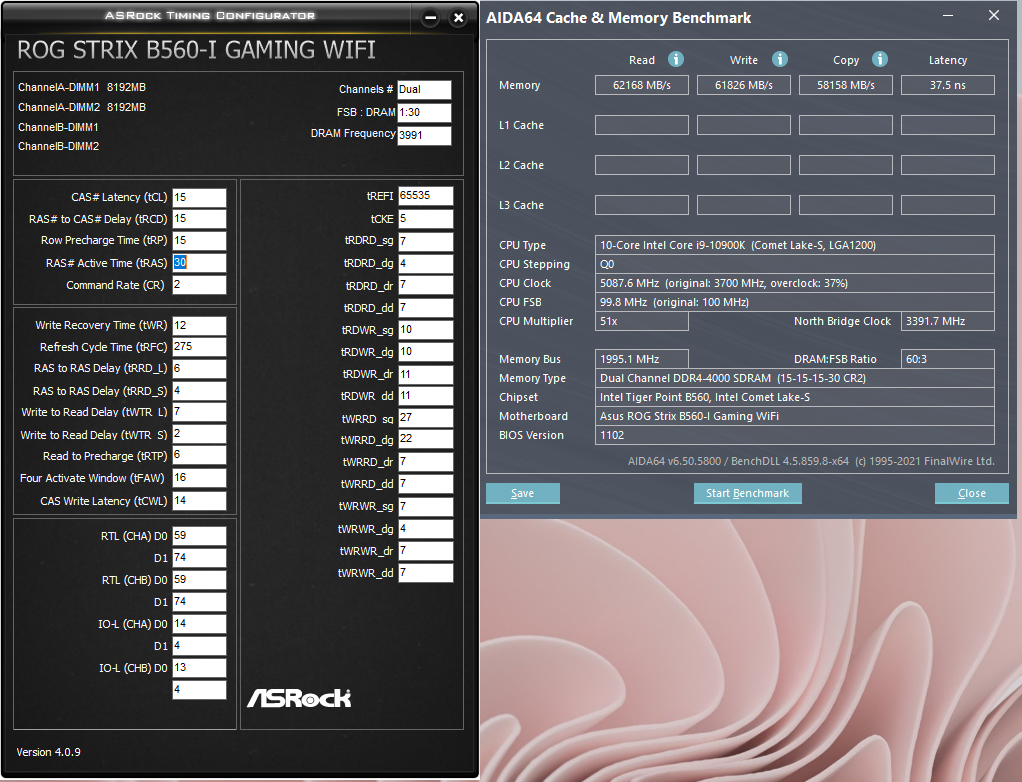Select the tRDWR_dr field
Image resolution: width=1022 pixels, height=782 pixels.
(x=426, y=374)
